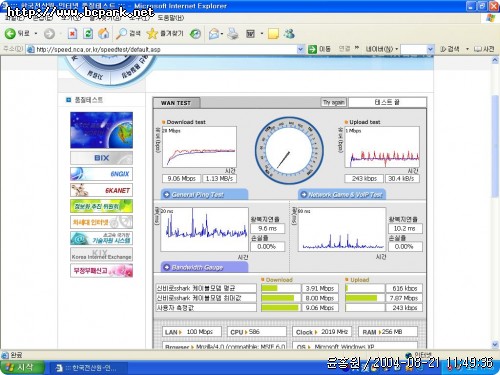500x375 pixels.
Task: Click the upload bar for 7.87 Mbps
Action: click(x=365, y=298)
